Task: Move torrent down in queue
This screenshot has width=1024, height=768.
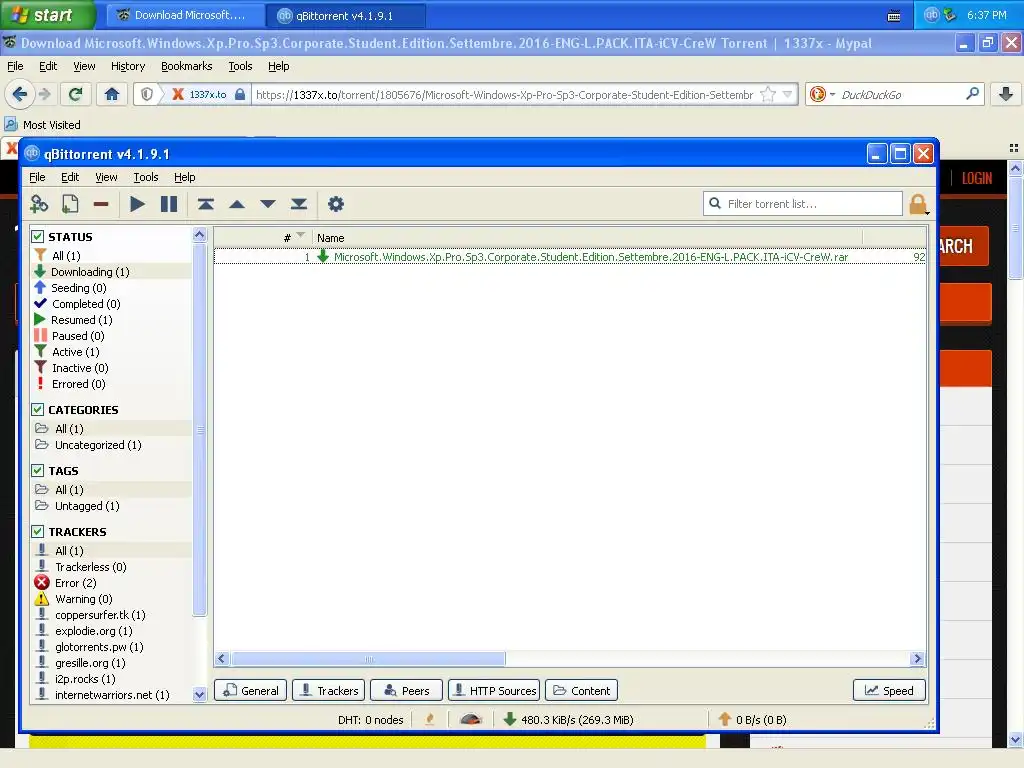Action: tap(268, 204)
